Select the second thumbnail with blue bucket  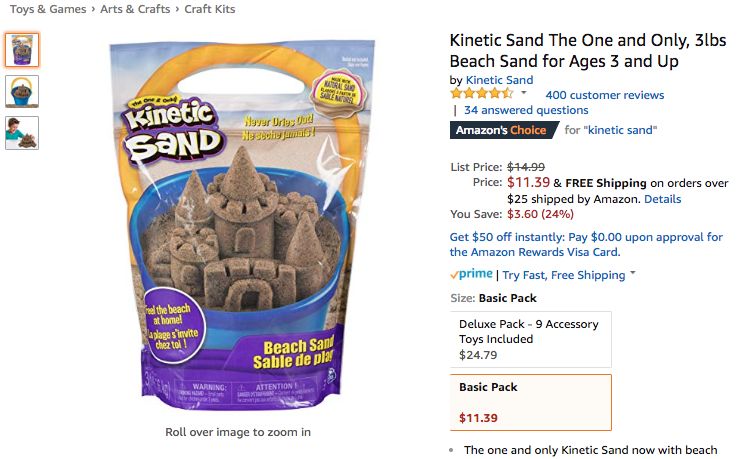coord(22,91)
